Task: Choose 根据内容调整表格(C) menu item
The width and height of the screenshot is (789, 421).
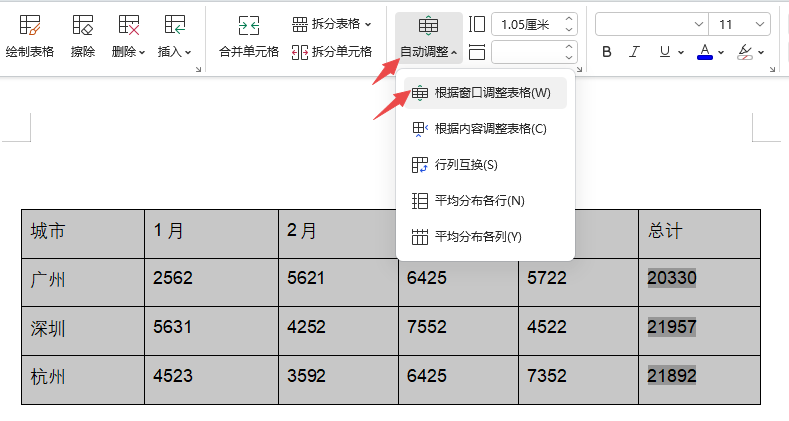Action: click(485, 129)
